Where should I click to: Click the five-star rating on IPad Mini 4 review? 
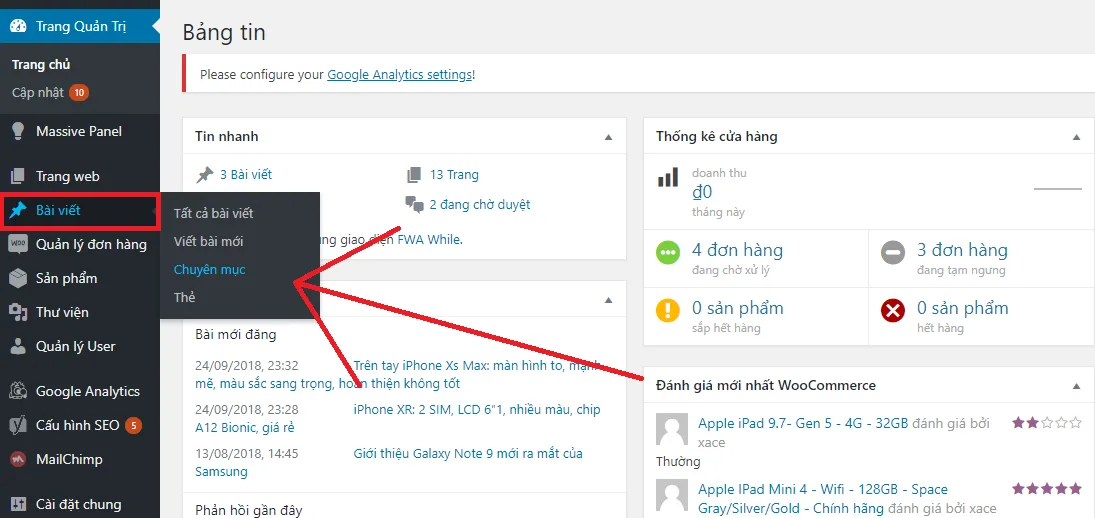(1048, 488)
